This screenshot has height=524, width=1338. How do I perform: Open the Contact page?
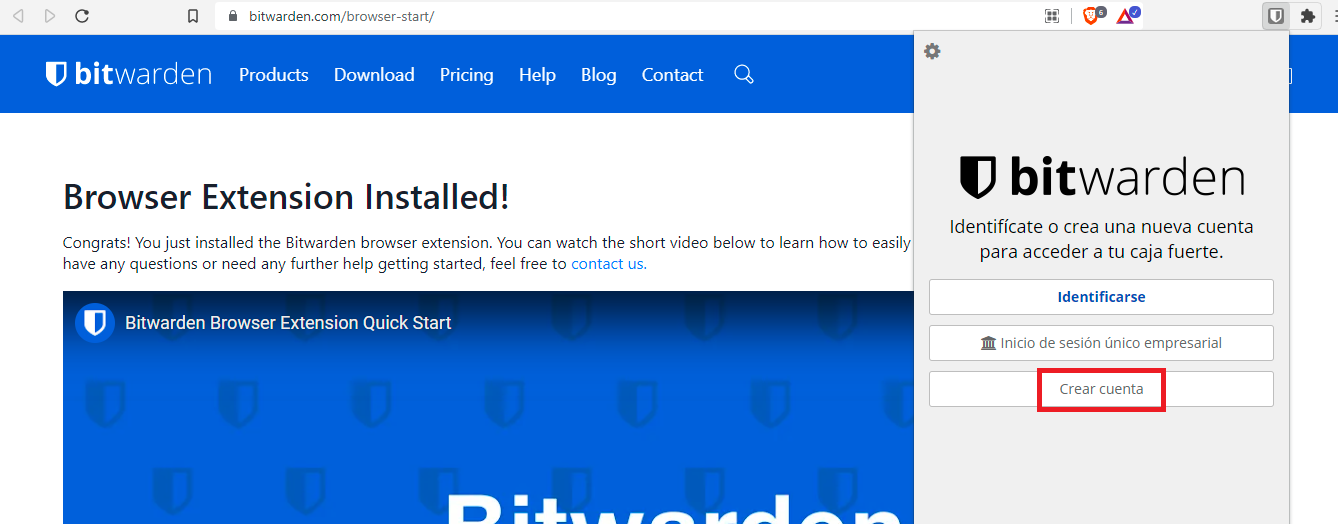point(673,75)
